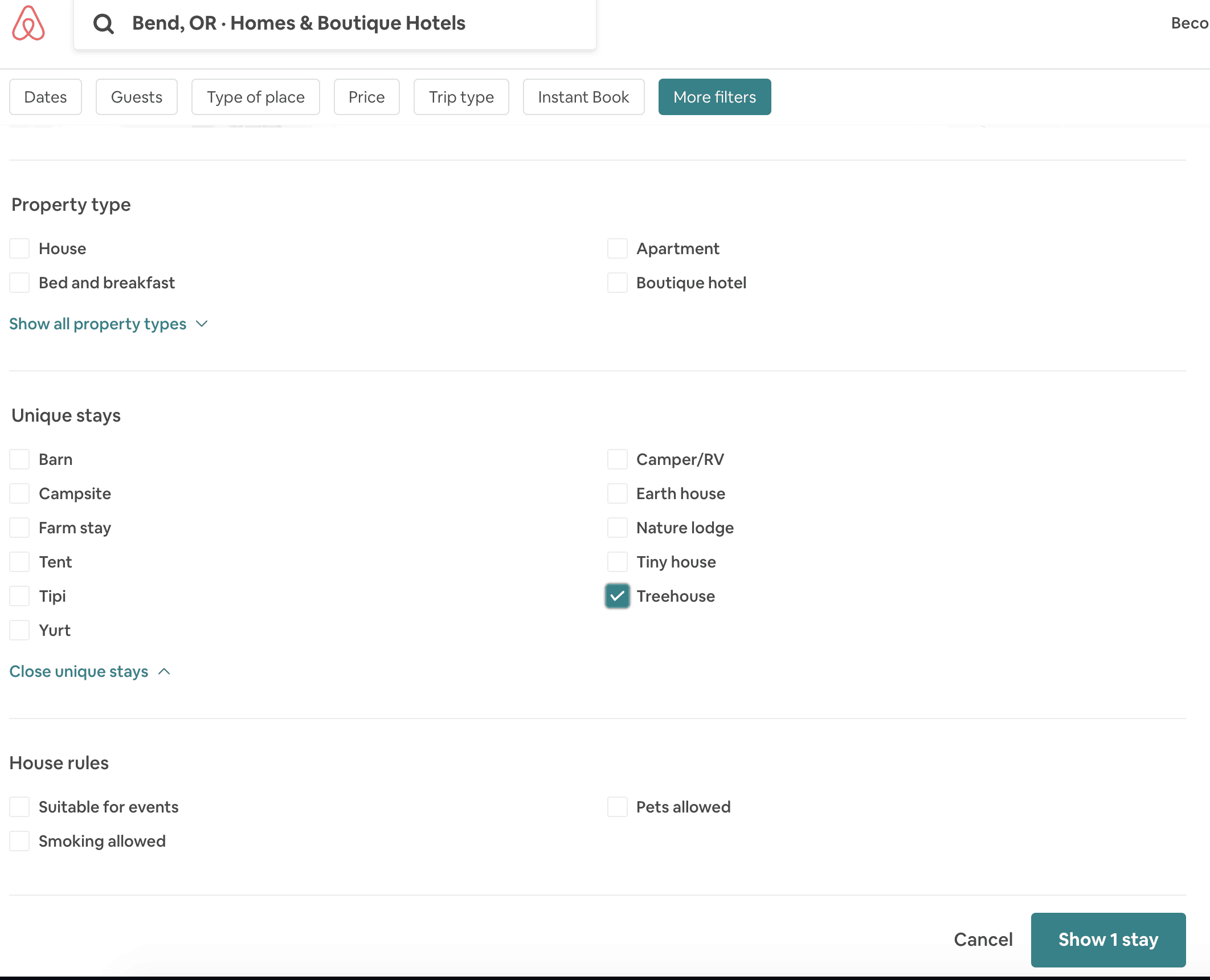This screenshot has height=980, width=1210.
Task: Click the Price filter button
Action: click(366, 97)
